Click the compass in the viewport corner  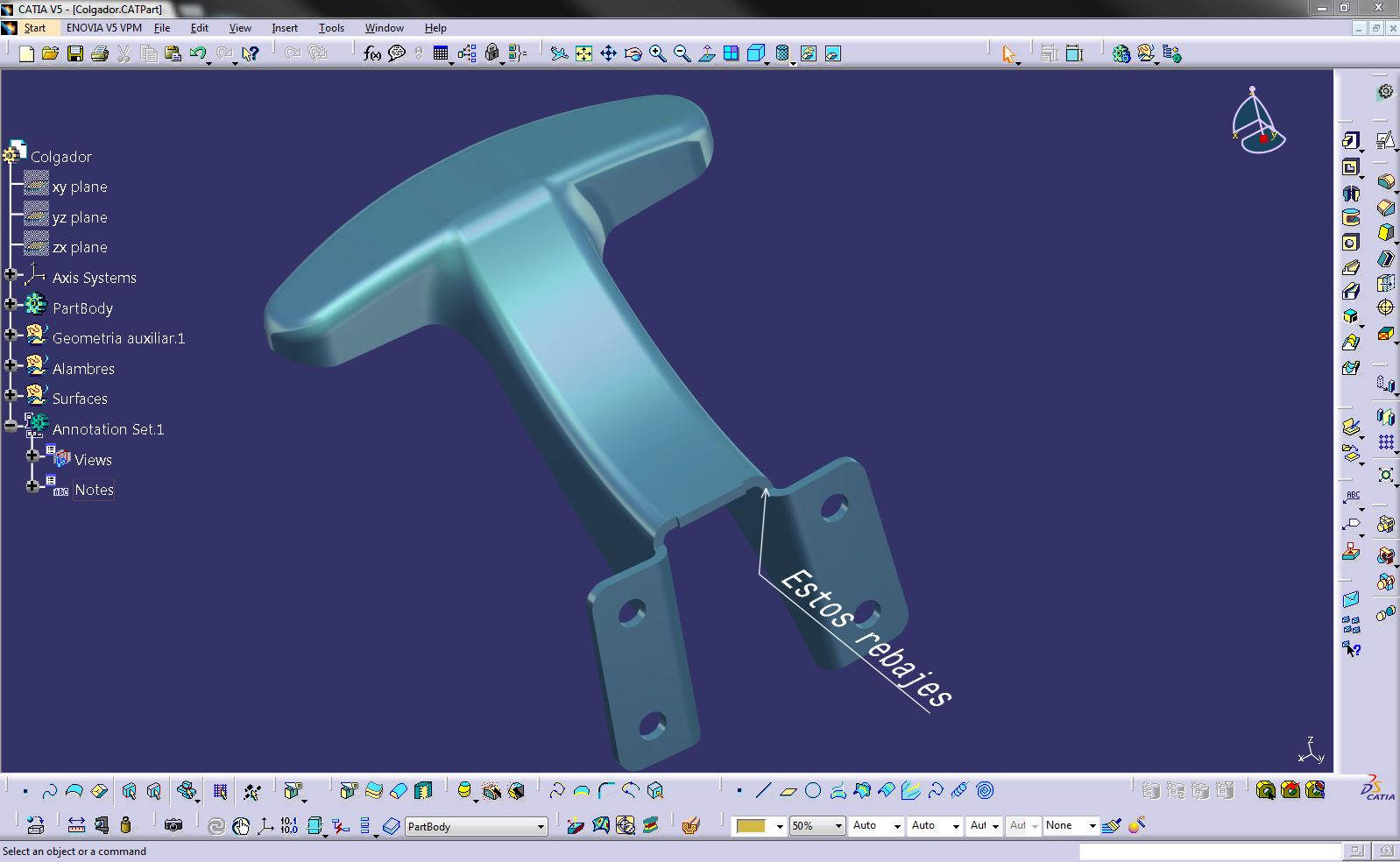[1257, 121]
